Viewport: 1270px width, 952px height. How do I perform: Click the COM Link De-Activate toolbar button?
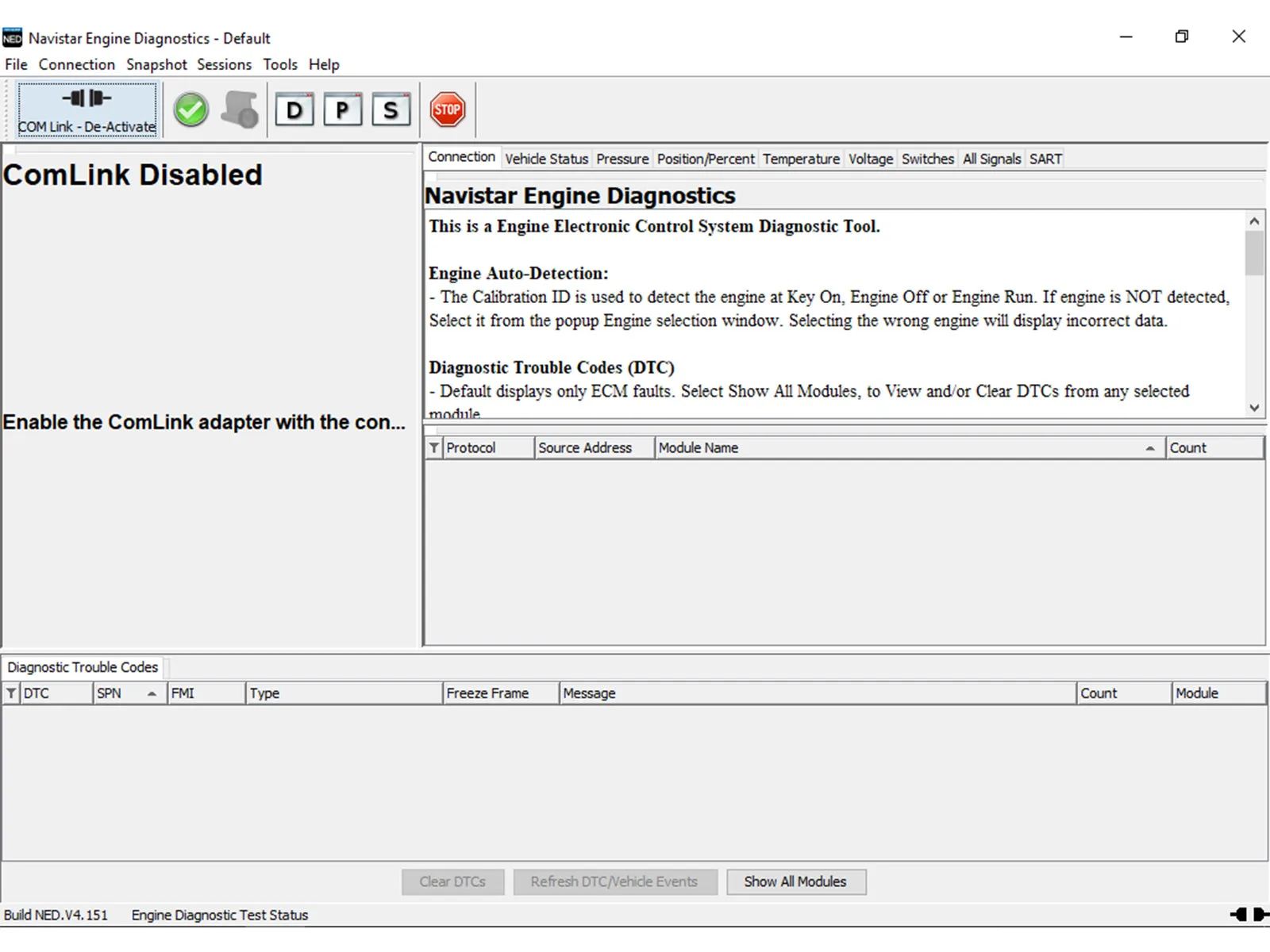[x=87, y=109]
